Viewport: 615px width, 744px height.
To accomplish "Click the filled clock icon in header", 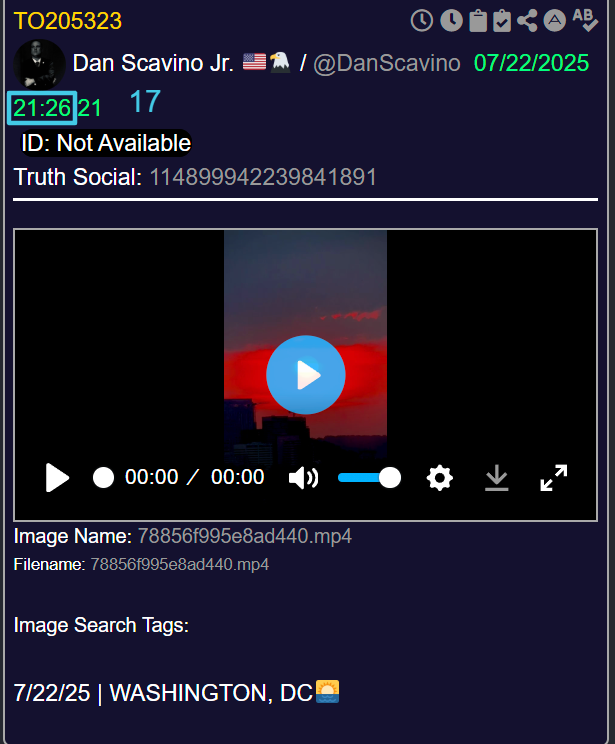I will [451, 21].
